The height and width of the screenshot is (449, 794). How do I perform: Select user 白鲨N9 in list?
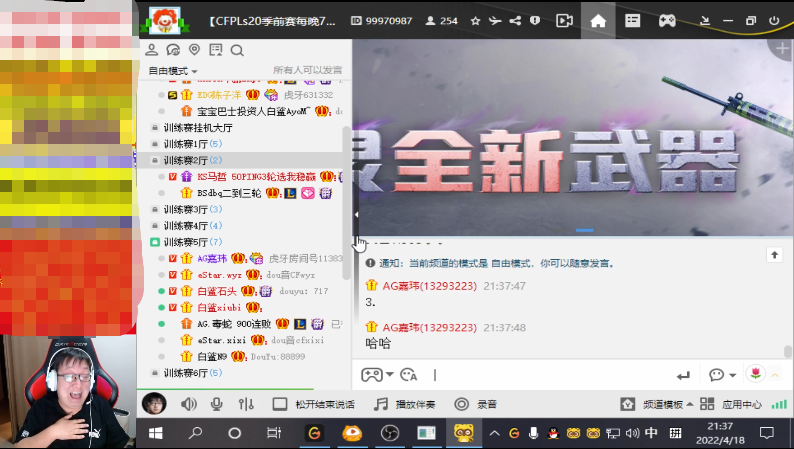click(x=212, y=356)
